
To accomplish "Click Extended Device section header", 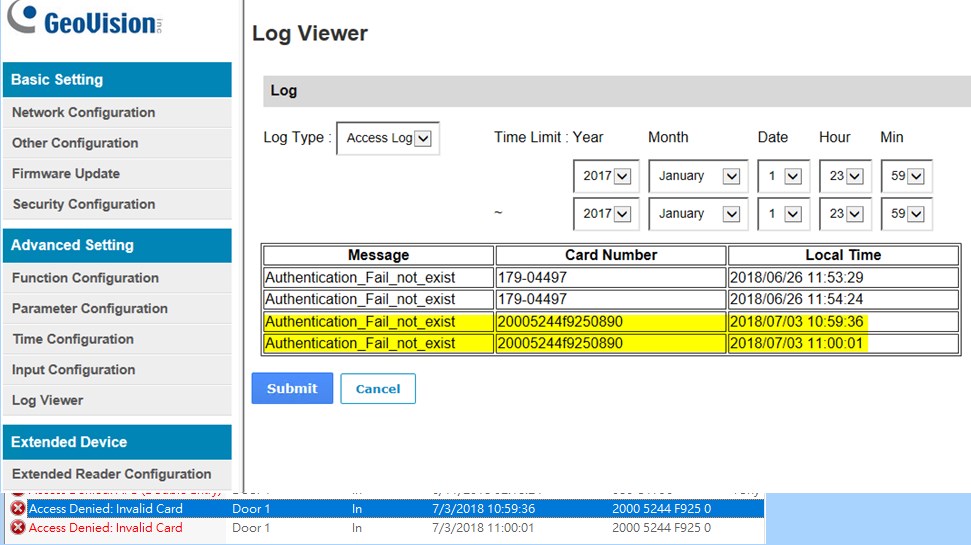I will [117, 442].
